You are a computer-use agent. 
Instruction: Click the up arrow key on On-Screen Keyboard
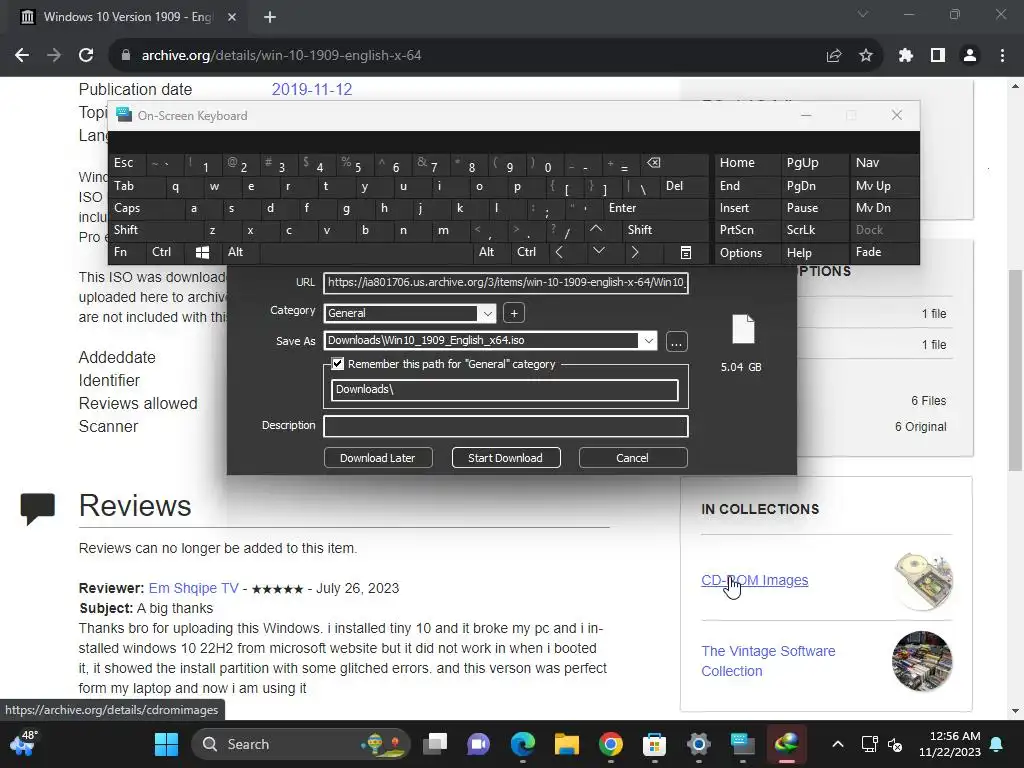point(596,229)
